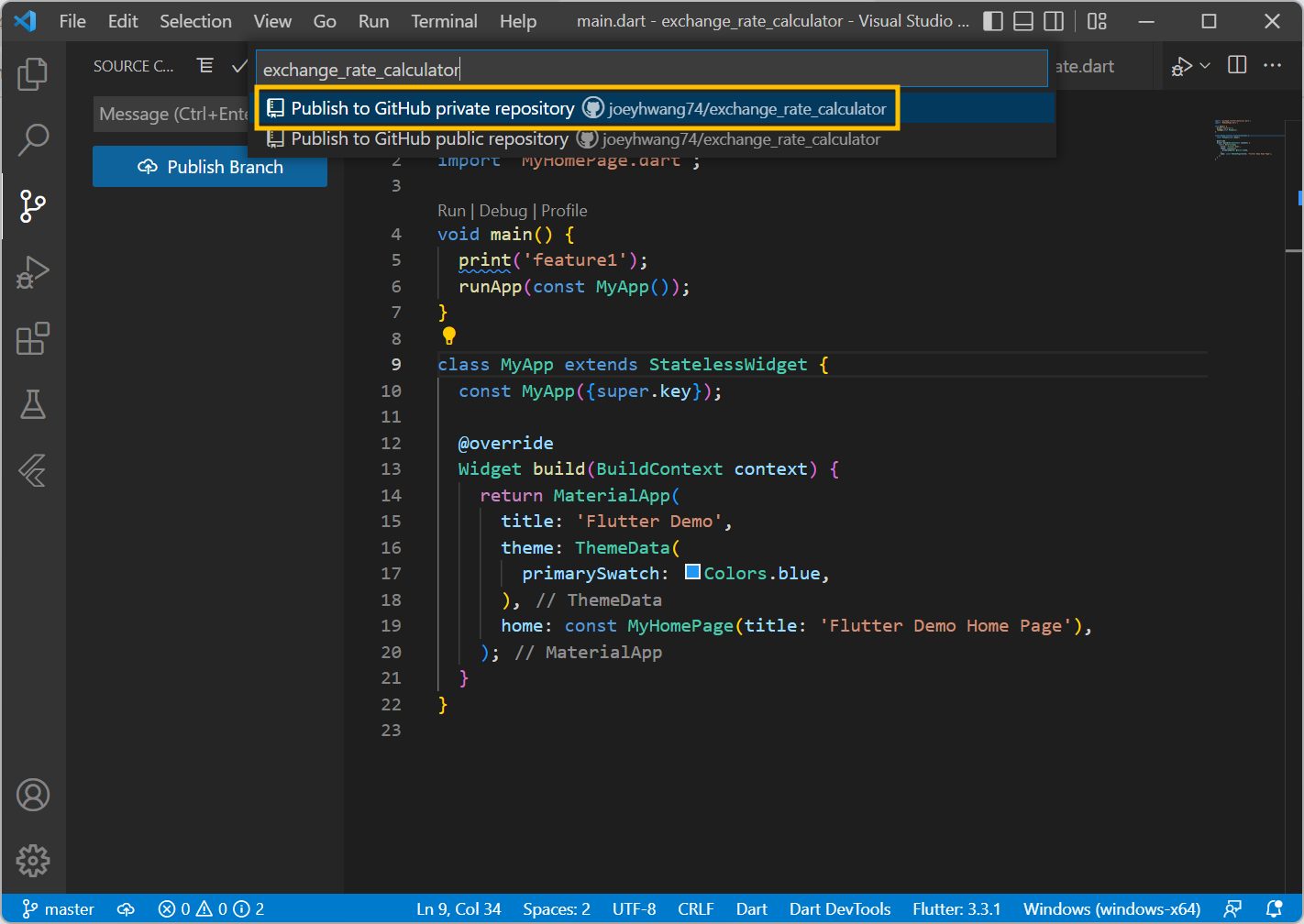1304x924 pixels.
Task: Click the Split Editor icon
Action: (x=1237, y=65)
